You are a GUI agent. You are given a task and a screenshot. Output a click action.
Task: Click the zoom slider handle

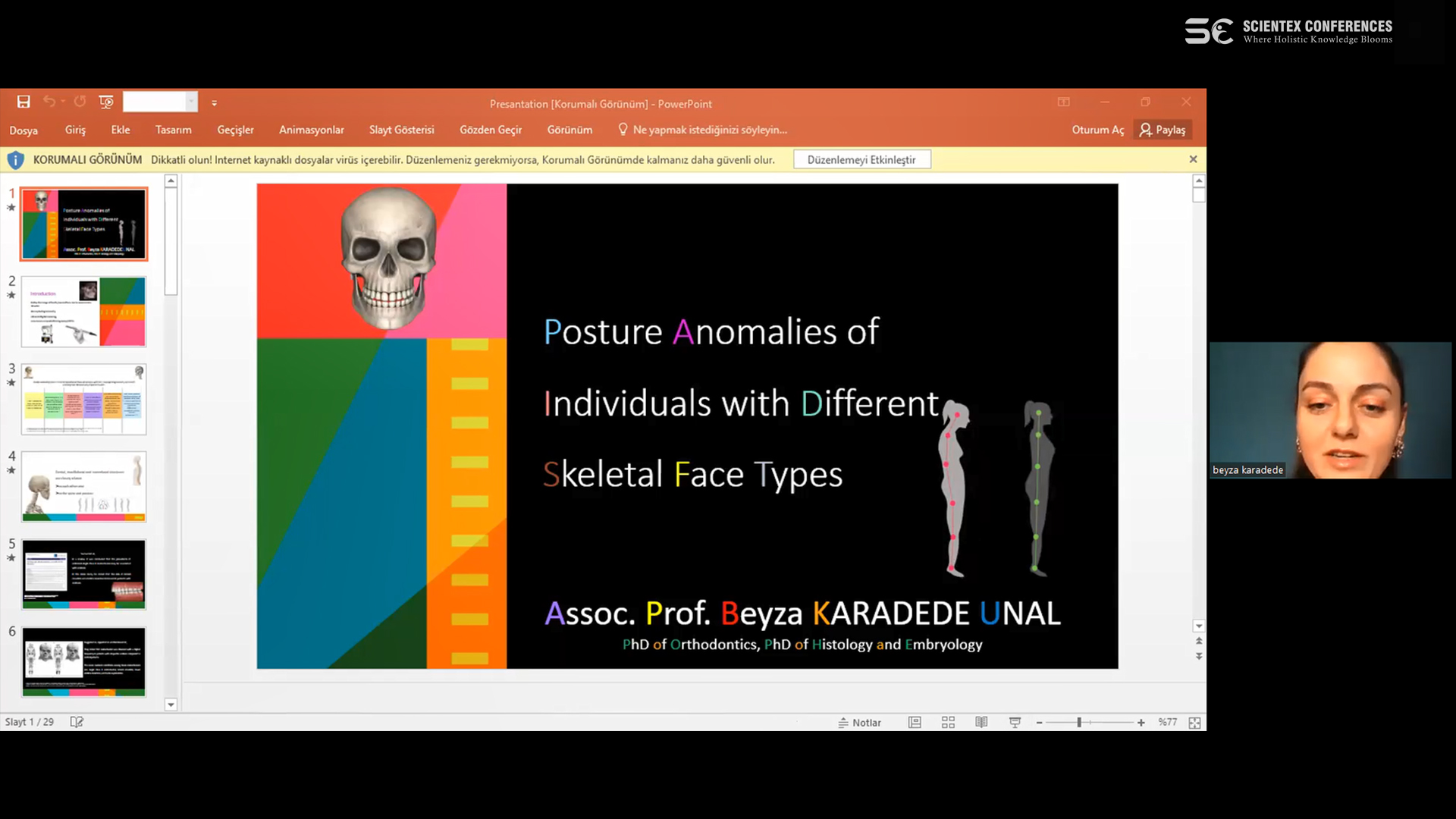coord(1078,723)
